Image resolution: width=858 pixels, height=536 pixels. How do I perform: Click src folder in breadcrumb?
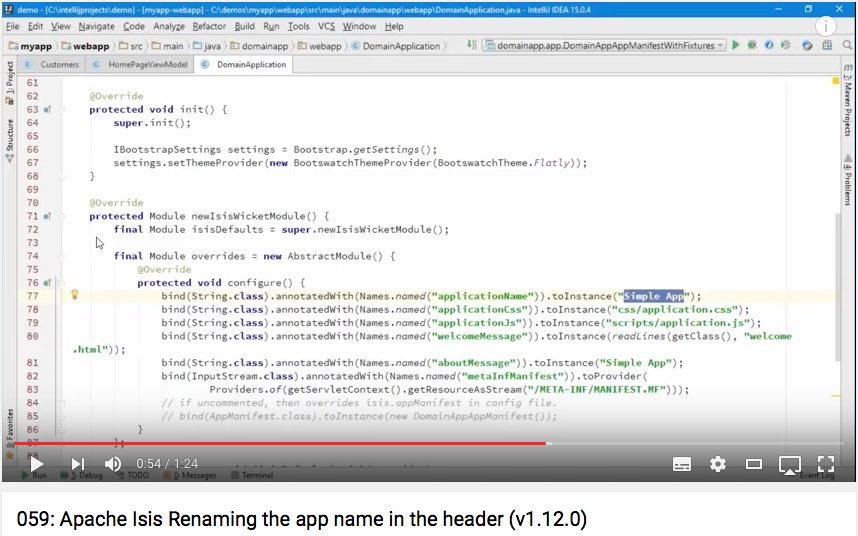(x=131, y=46)
